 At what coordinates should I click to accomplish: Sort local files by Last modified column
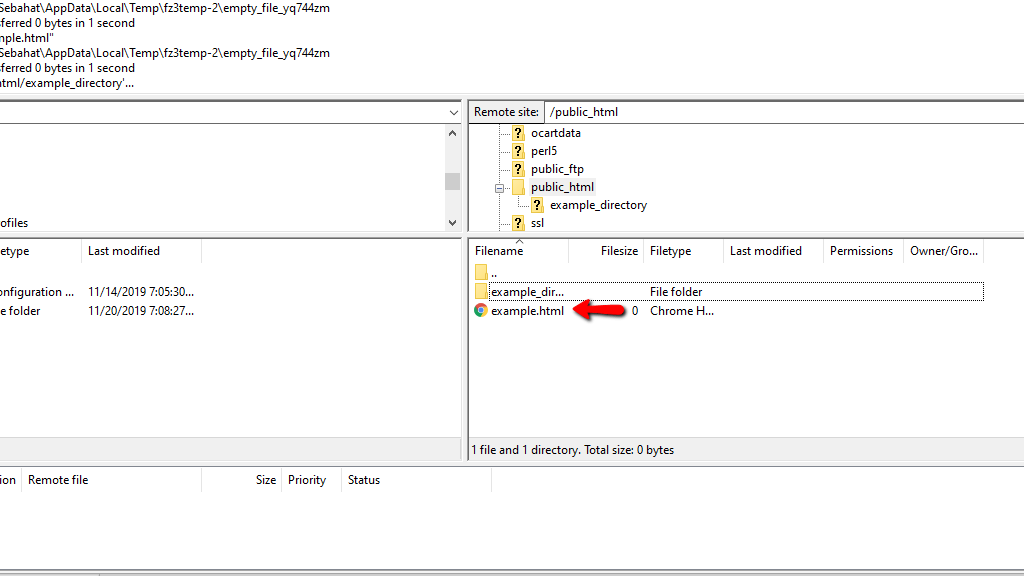tap(141, 251)
